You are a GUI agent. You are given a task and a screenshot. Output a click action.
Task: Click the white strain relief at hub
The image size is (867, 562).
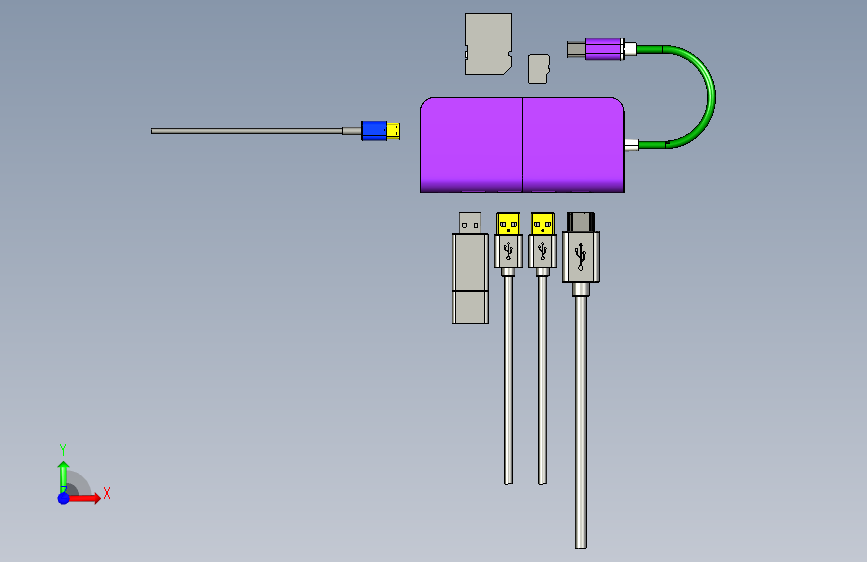click(631, 145)
